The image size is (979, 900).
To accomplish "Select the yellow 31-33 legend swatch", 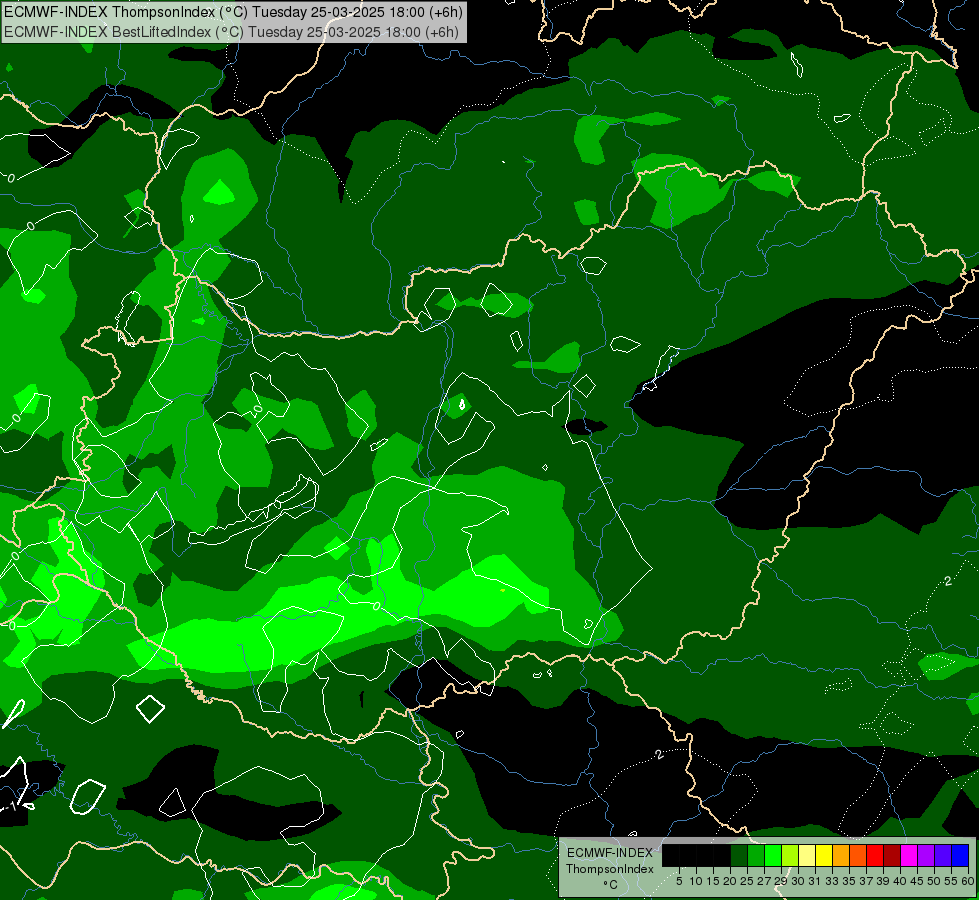I will click(x=824, y=856).
